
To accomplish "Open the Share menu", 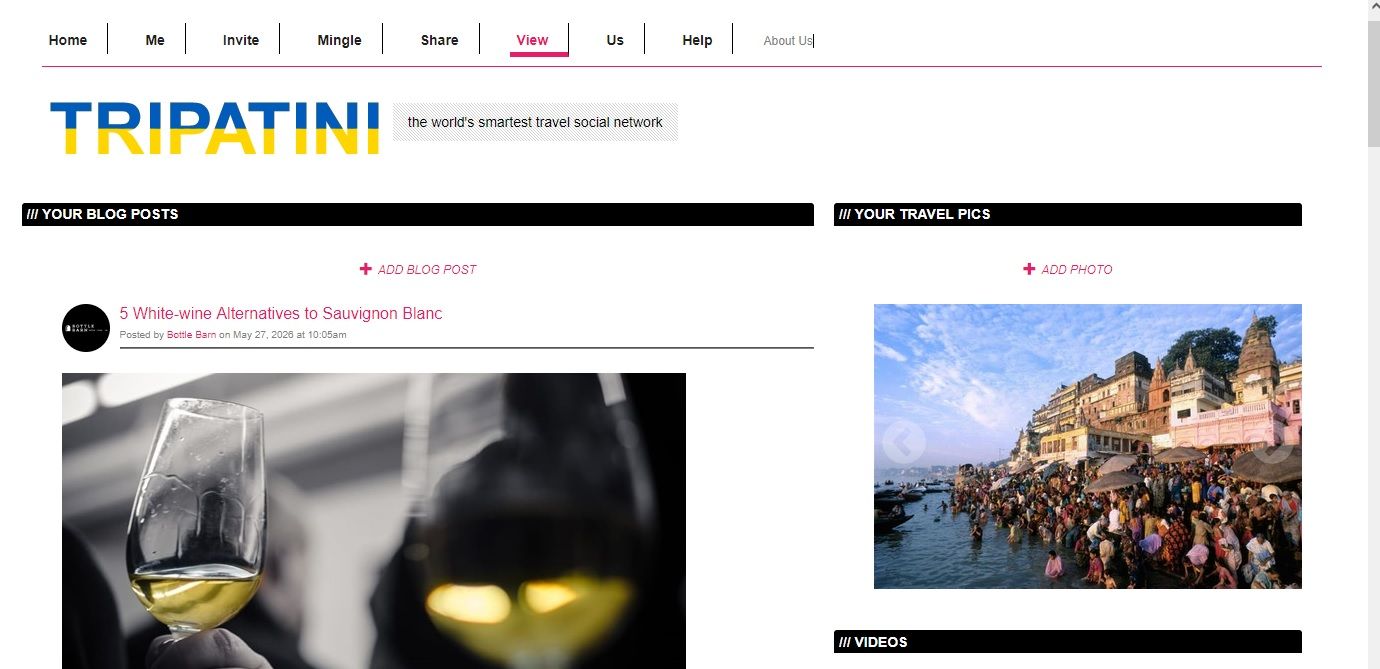I will point(439,40).
